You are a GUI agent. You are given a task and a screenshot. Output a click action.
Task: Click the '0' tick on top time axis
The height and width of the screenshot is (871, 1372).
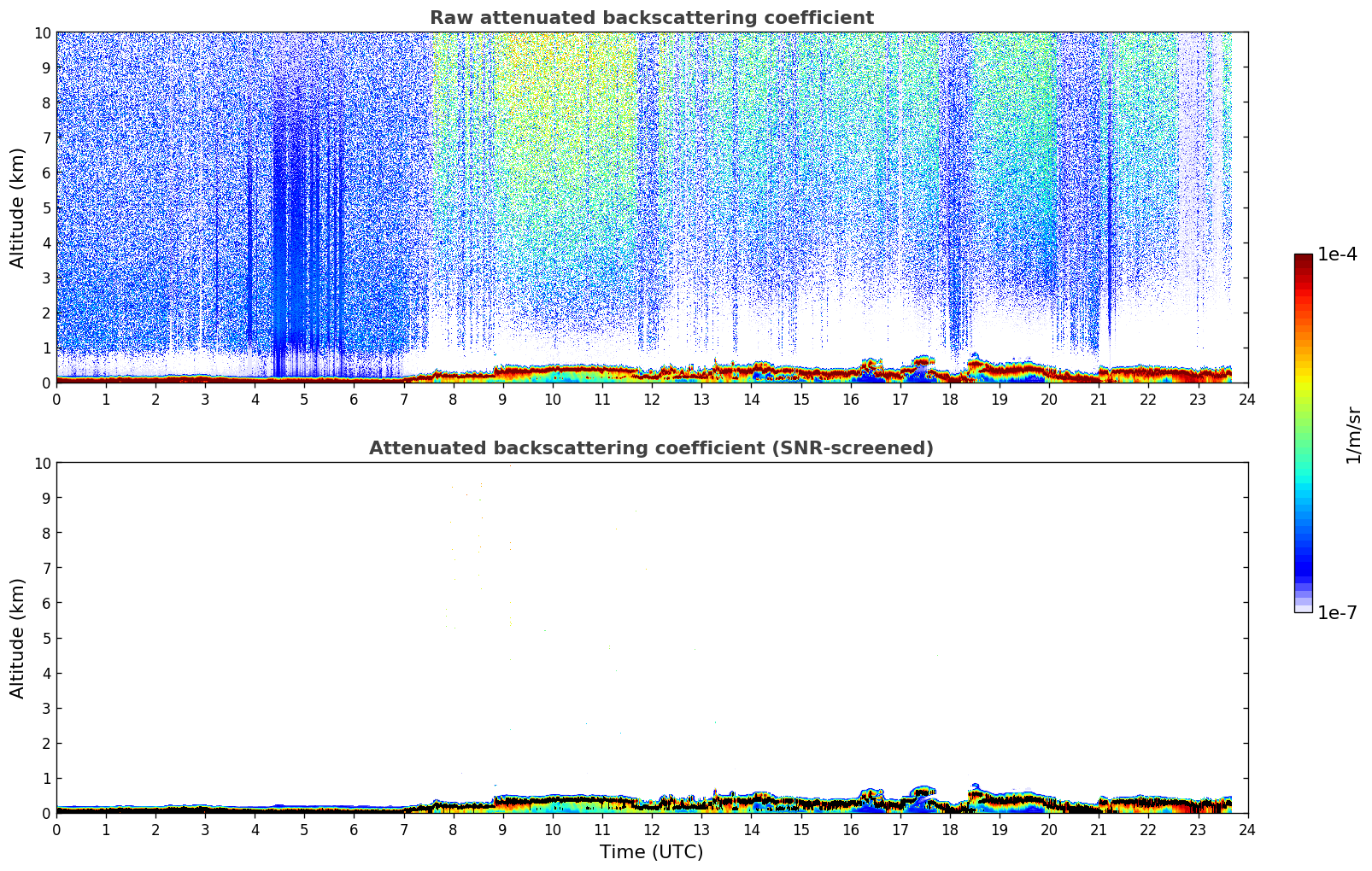coord(56,399)
